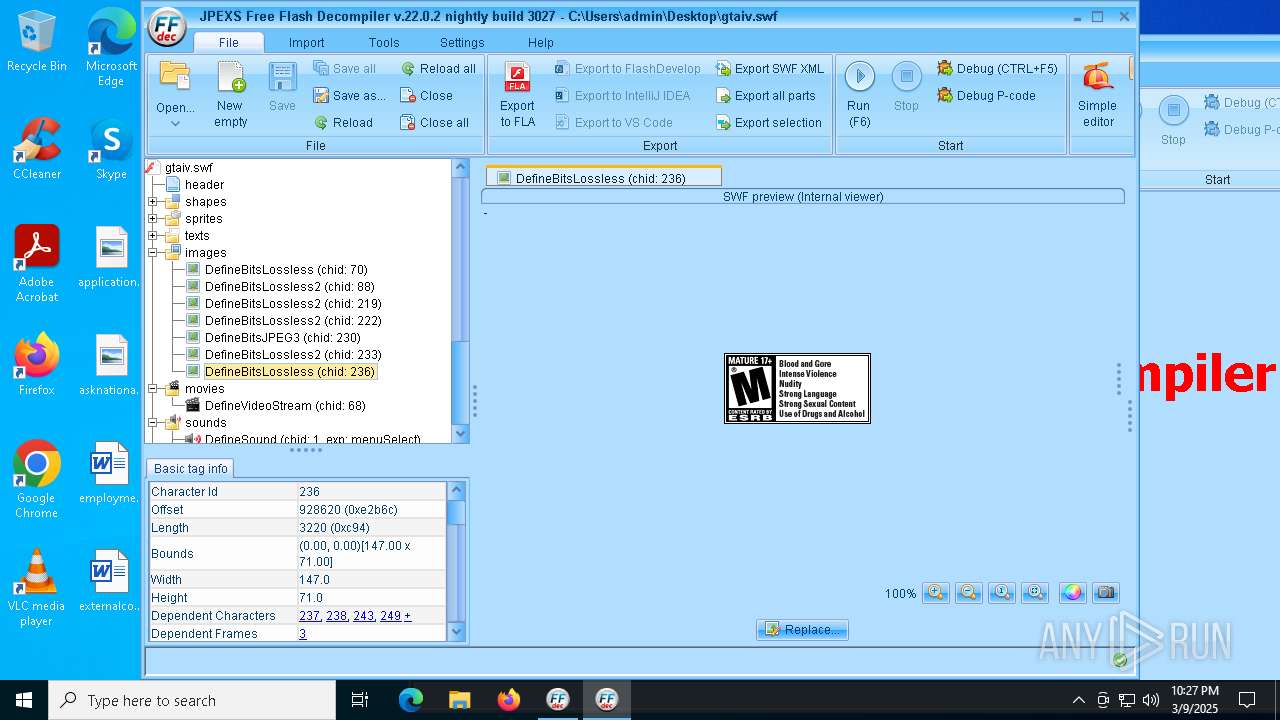Click Export SWF XML
Viewport: 1280px width, 720px height.
point(769,69)
